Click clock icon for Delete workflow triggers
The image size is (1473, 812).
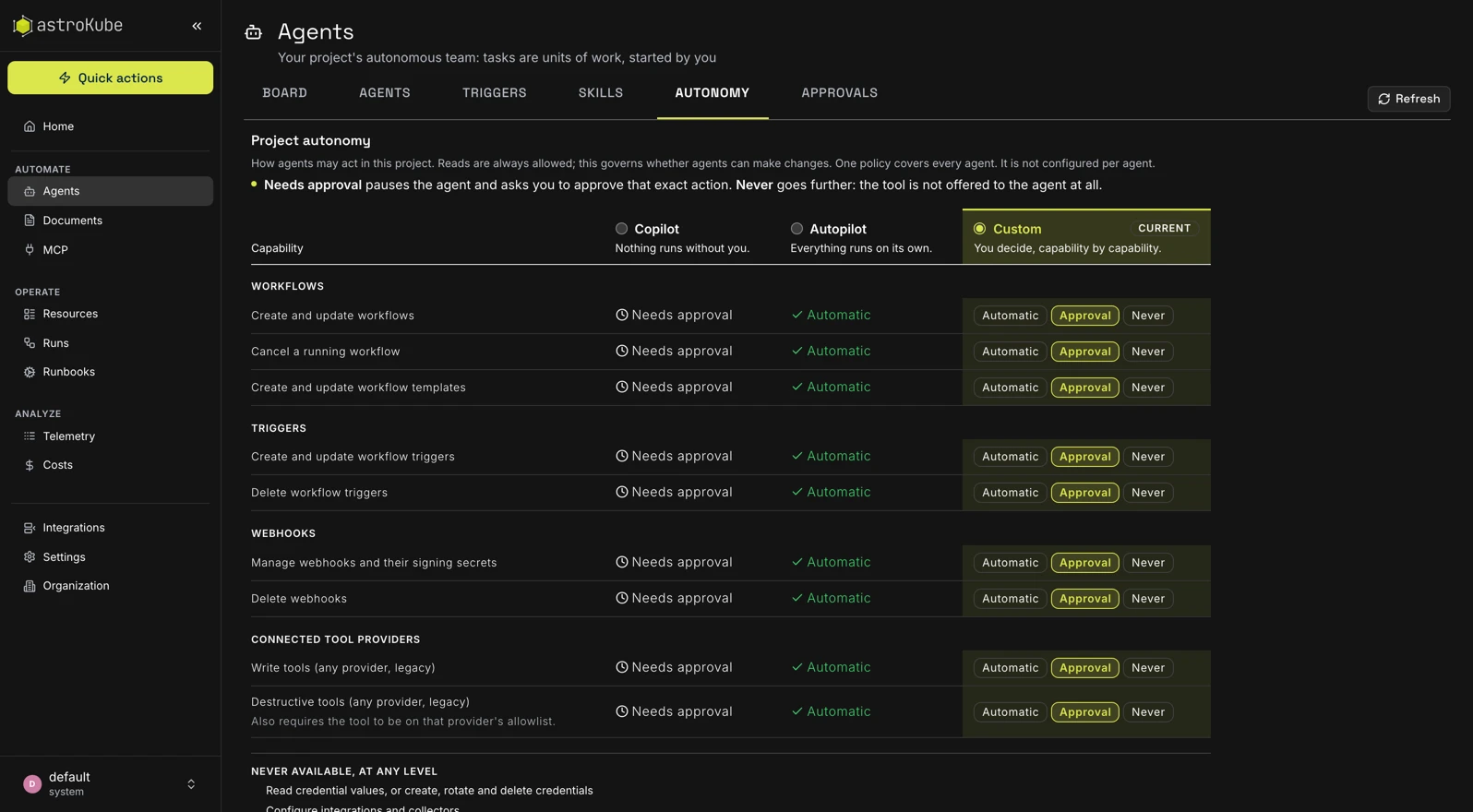coord(622,492)
